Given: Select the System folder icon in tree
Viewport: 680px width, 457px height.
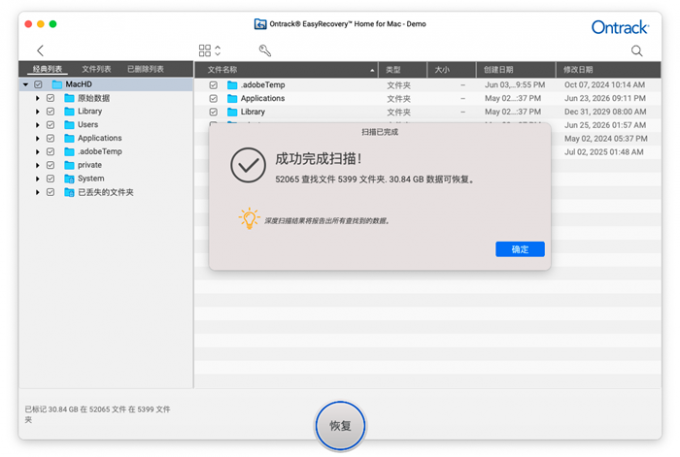Looking at the screenshot, I should 69,179.
